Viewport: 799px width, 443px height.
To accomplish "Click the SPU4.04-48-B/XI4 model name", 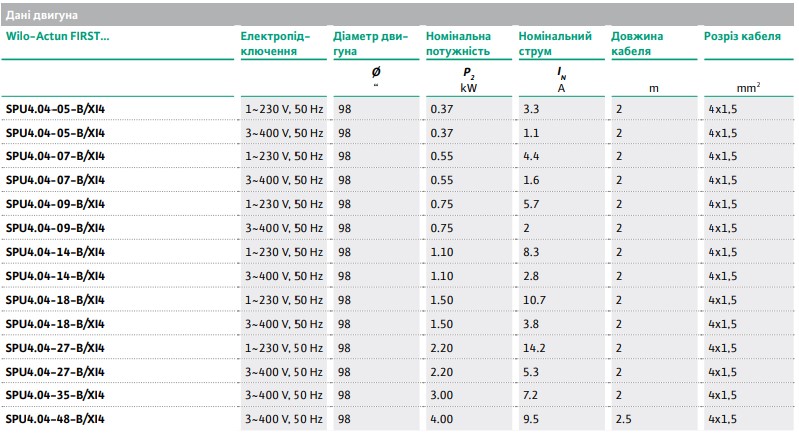I will point(55,419).
